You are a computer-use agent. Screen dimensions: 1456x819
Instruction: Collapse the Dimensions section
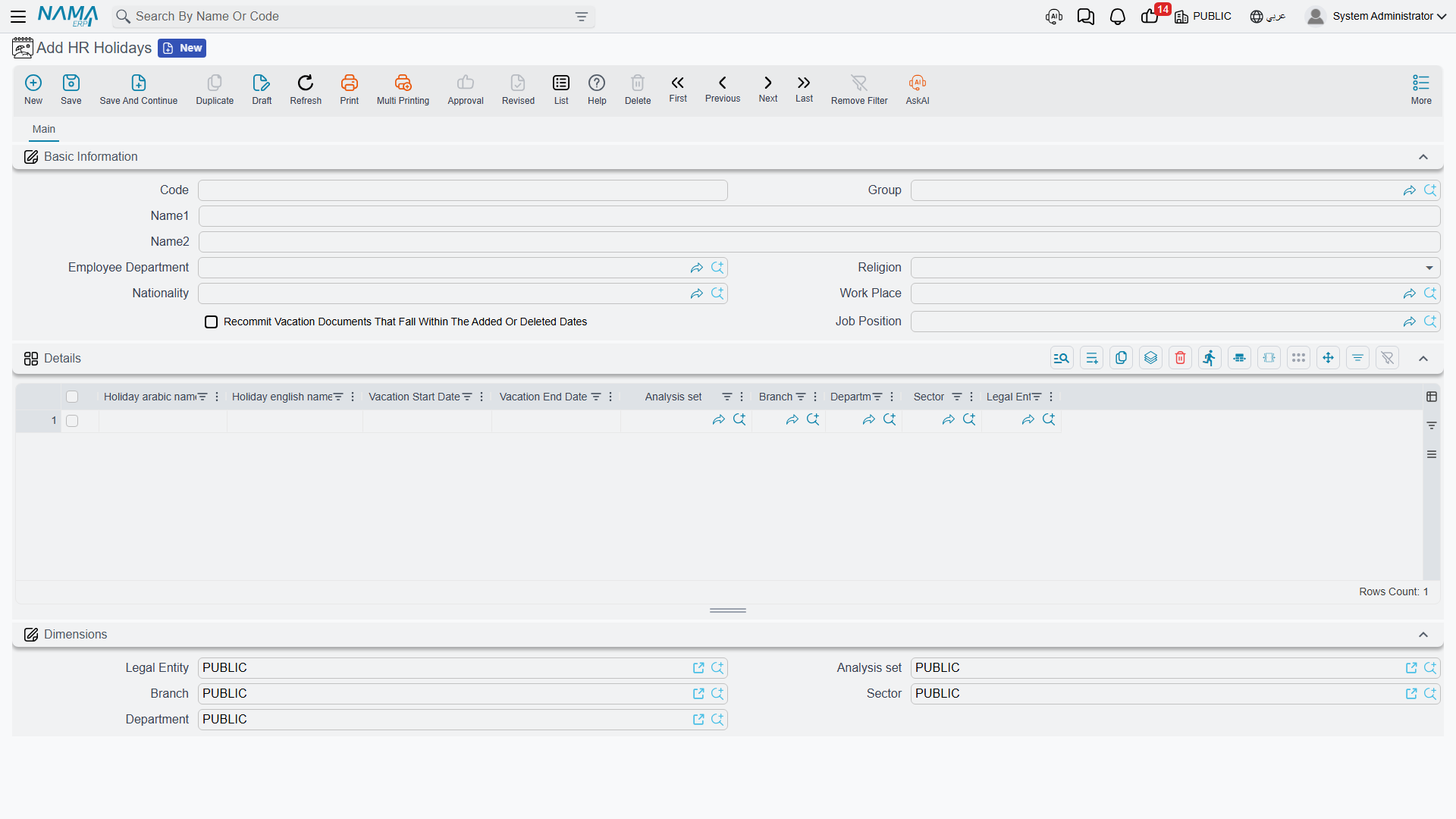point(1423,635)
